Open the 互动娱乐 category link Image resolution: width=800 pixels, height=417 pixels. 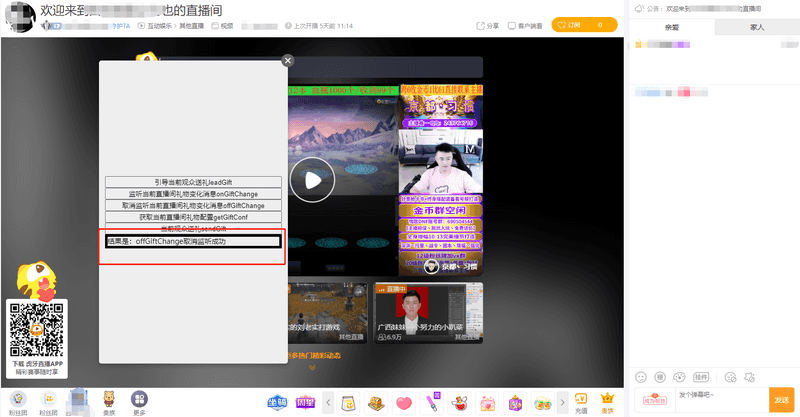159,26
